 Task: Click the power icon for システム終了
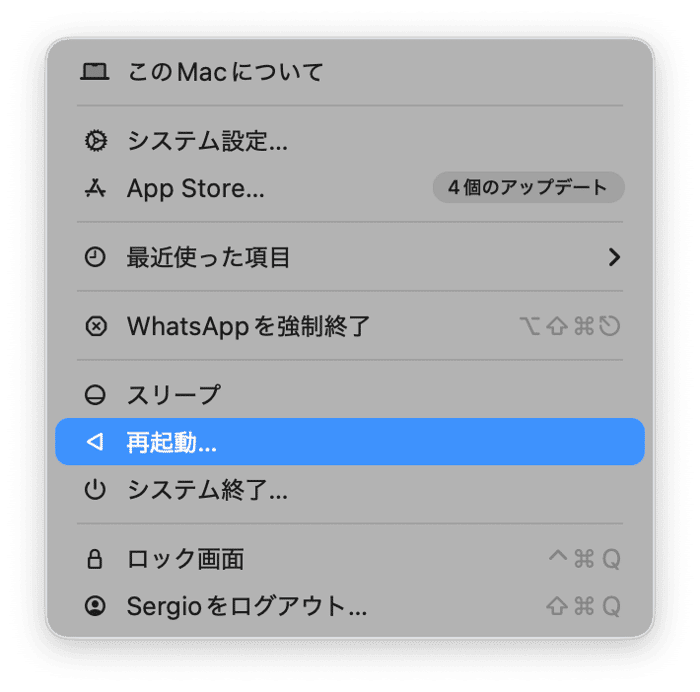[95, 490]
